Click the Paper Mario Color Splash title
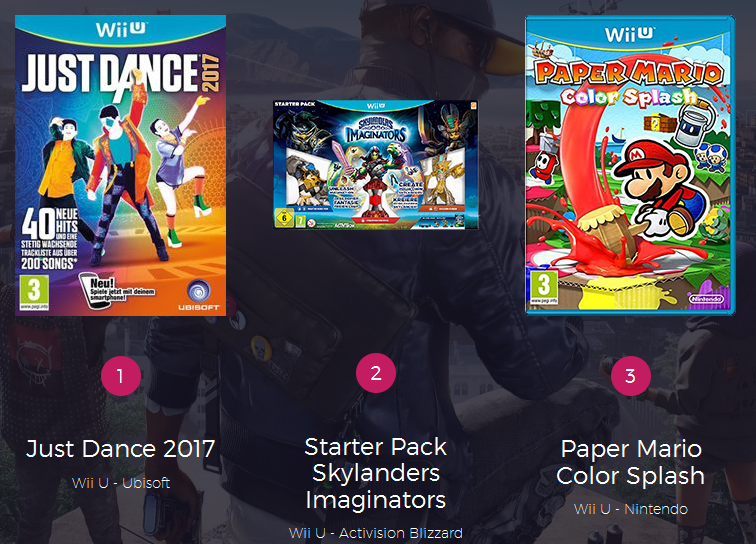 pyautogui.click(x=630, y=462)
